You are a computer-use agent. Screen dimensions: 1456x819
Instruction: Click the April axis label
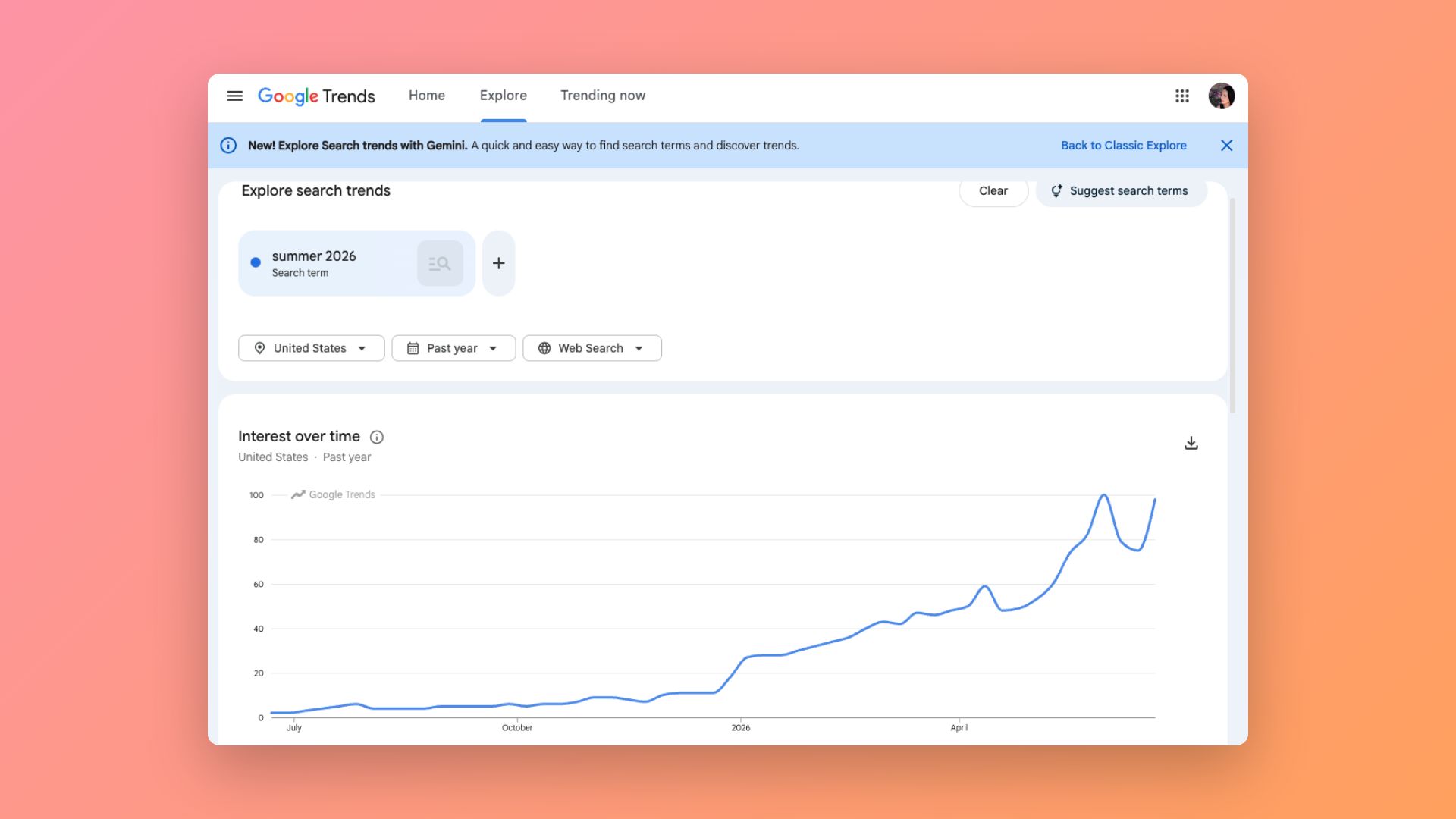(x=959, y=728)
